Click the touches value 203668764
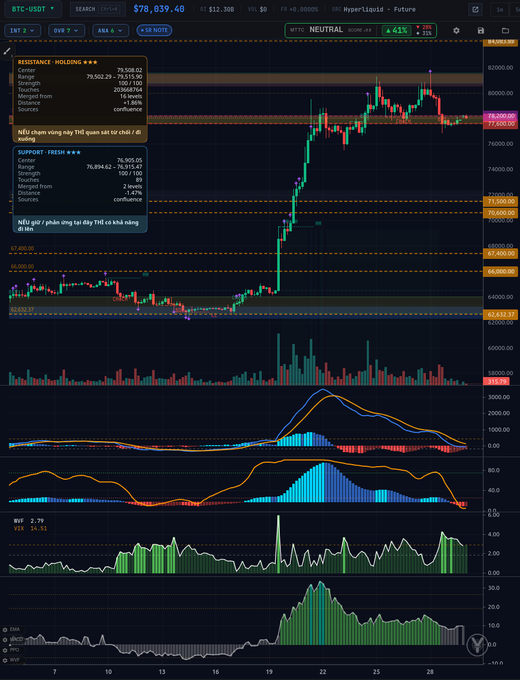The height and width of the screenshot is (680, 520). [128, 89]
